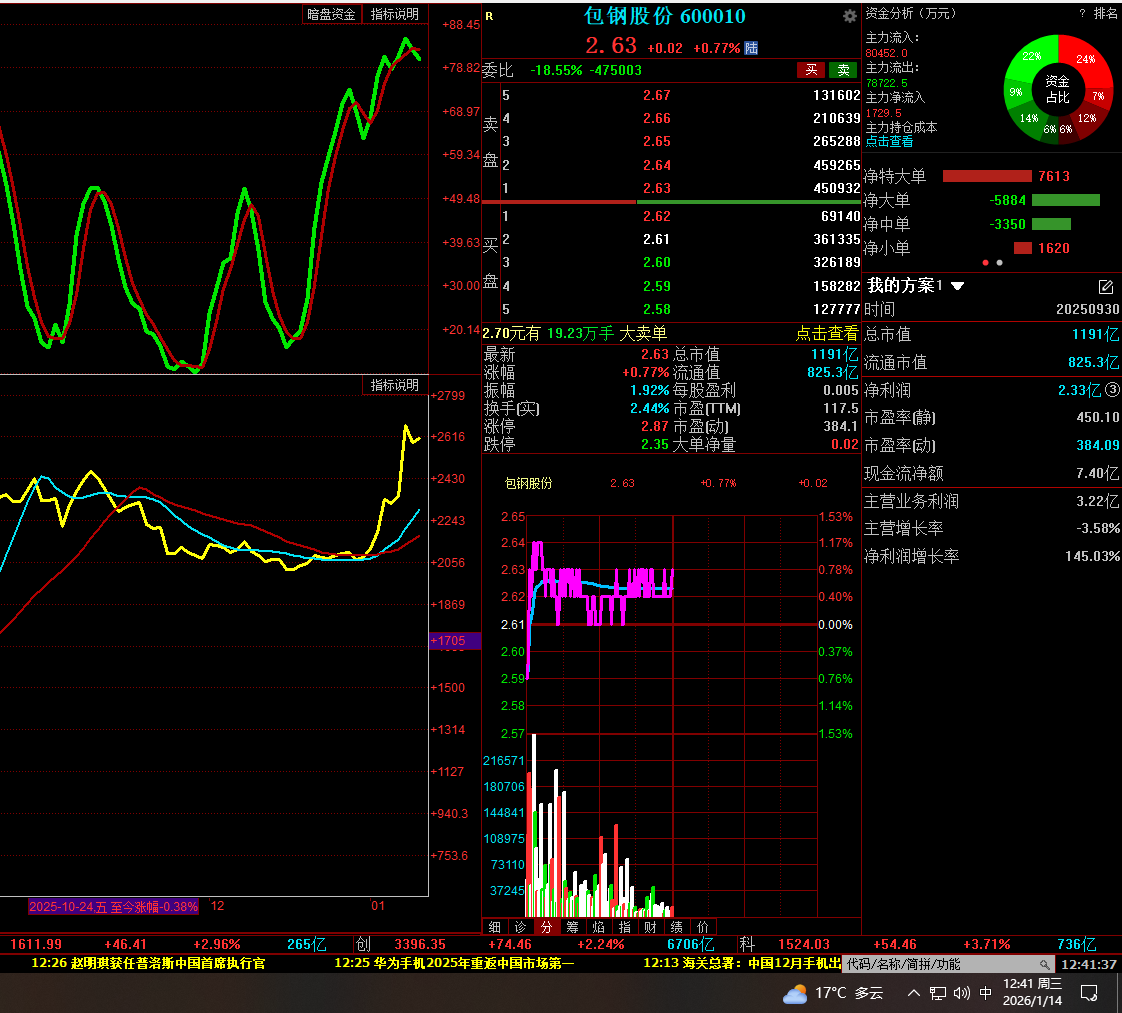Open the notification center icon
1122x1013 pixels.
1089,993
